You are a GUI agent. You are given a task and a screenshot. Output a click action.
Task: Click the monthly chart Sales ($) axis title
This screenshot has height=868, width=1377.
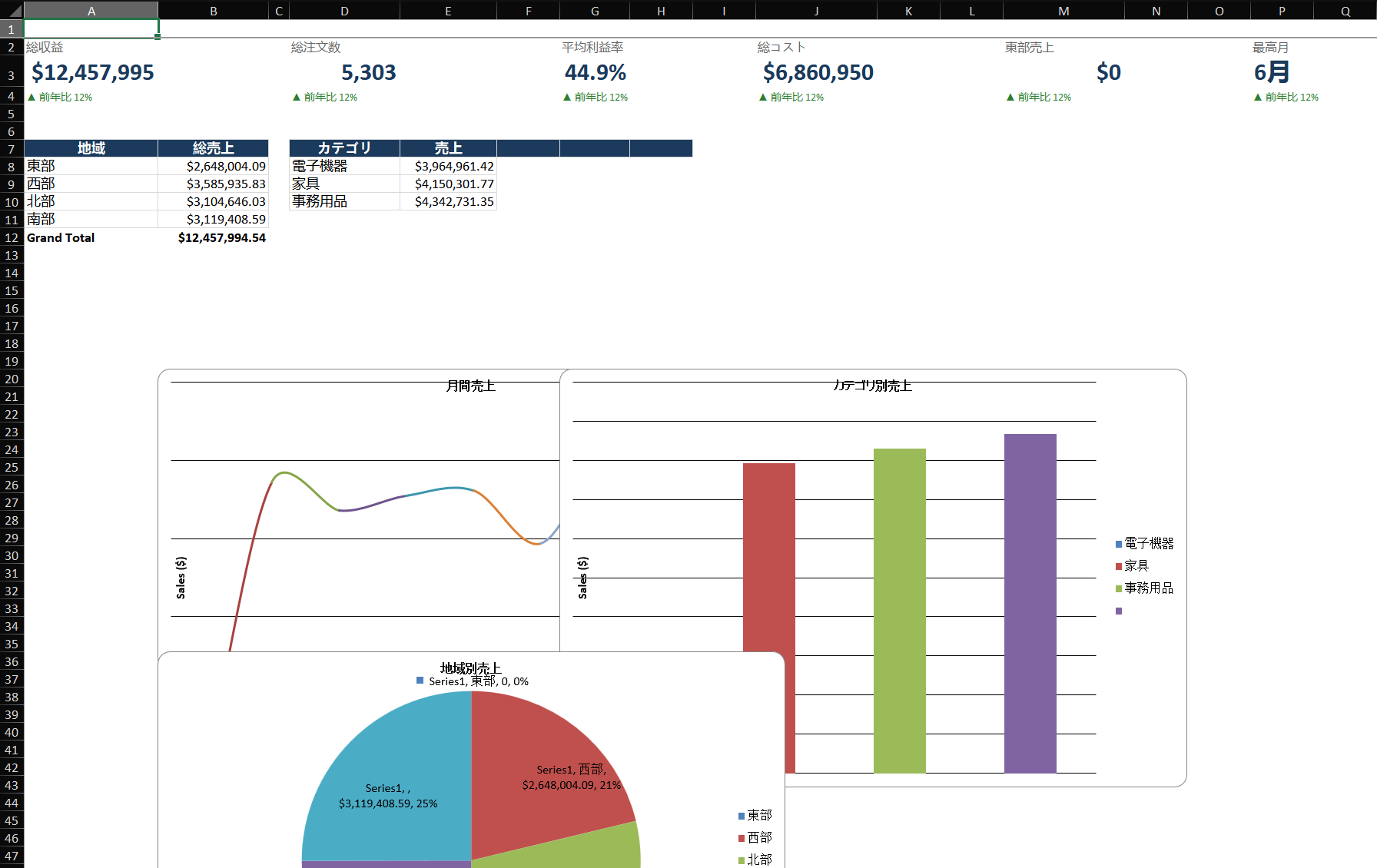181,578
